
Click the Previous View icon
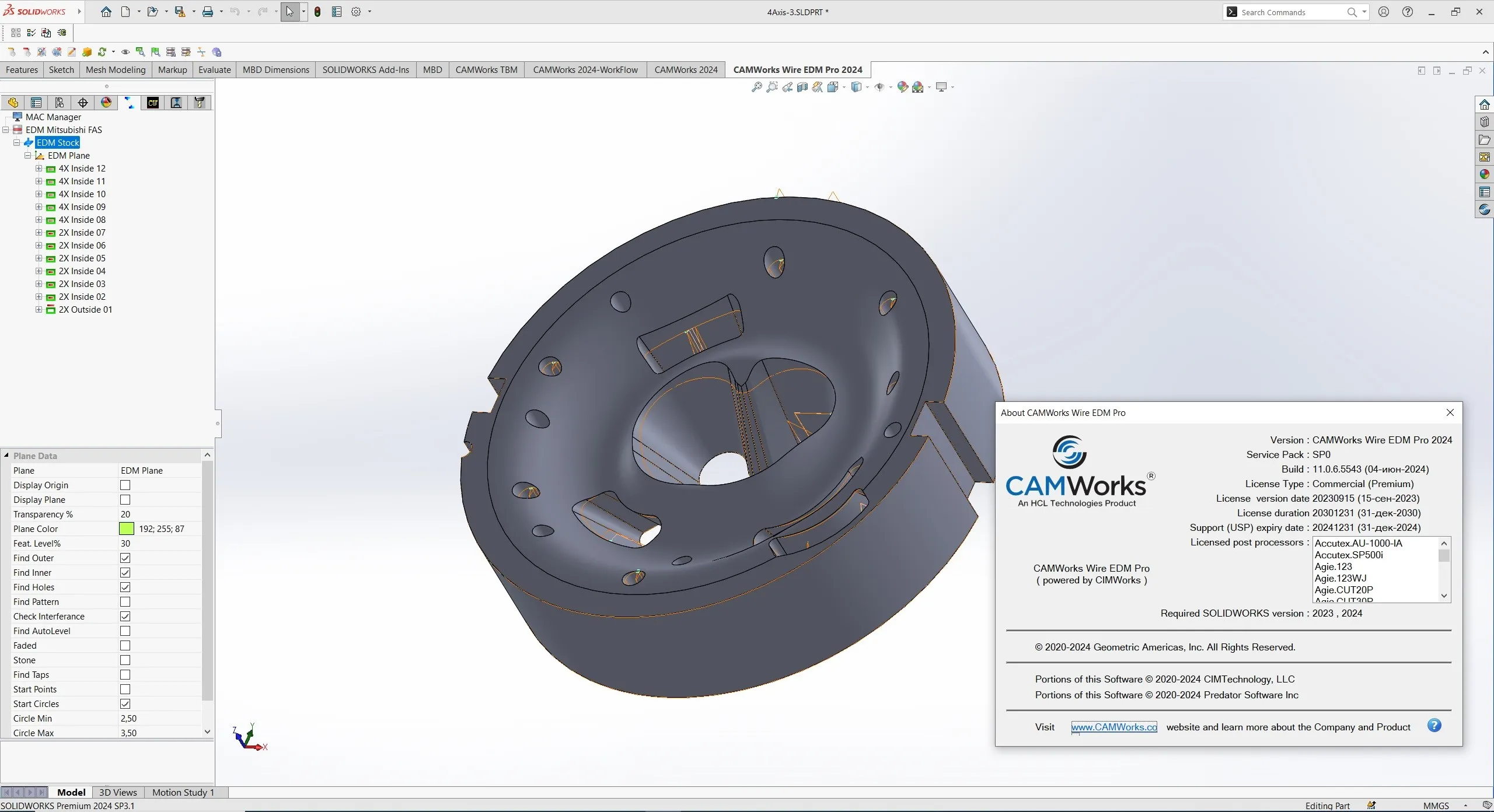(x=787, y=87)
